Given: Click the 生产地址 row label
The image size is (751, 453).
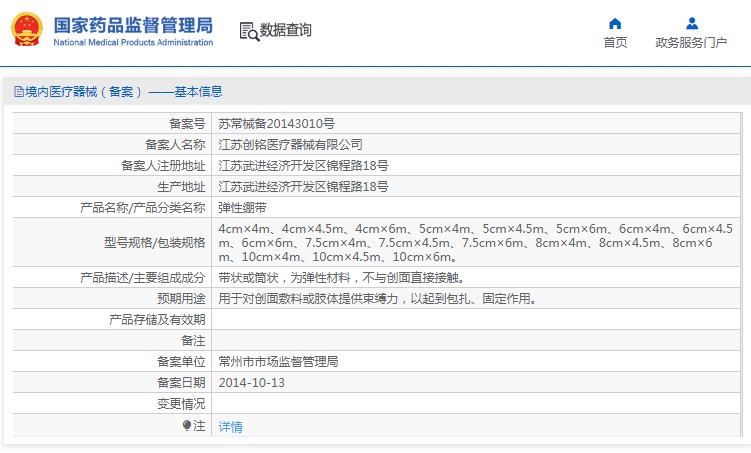Looking at the screenshot, I should (x=181, y=187).
